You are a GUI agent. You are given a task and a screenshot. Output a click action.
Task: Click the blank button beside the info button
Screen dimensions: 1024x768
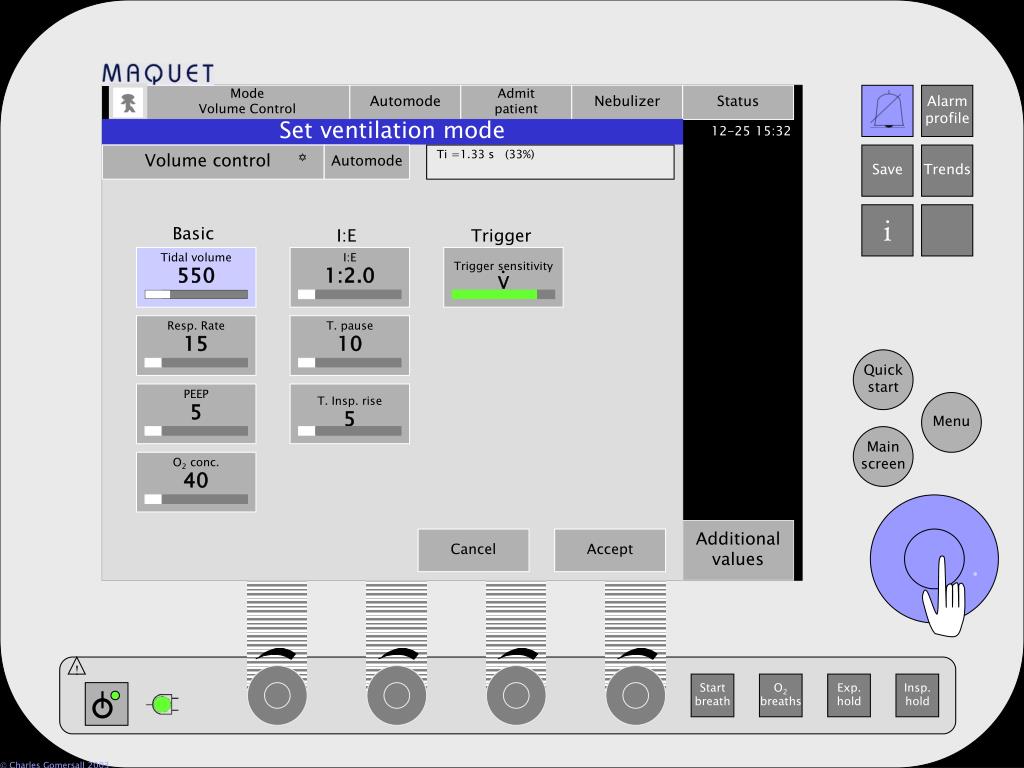pos(947,230)
